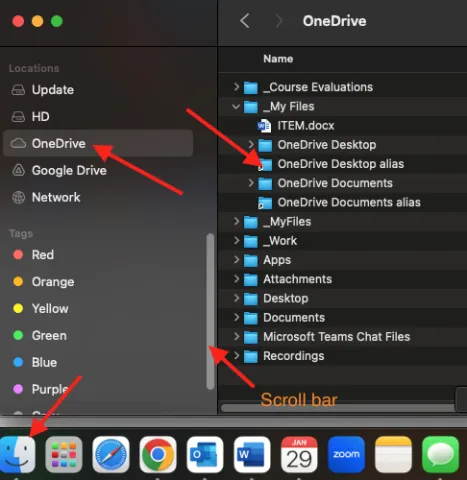The image size is (467, 480).
Task: Expand the Desktop folder
Action: click(x=236, y=298)
